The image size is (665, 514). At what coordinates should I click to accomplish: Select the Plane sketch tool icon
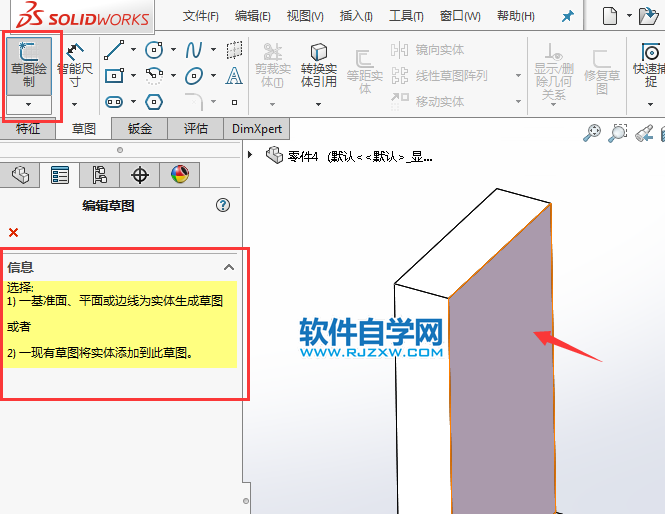pyautogui.click(x=234, y=50)
